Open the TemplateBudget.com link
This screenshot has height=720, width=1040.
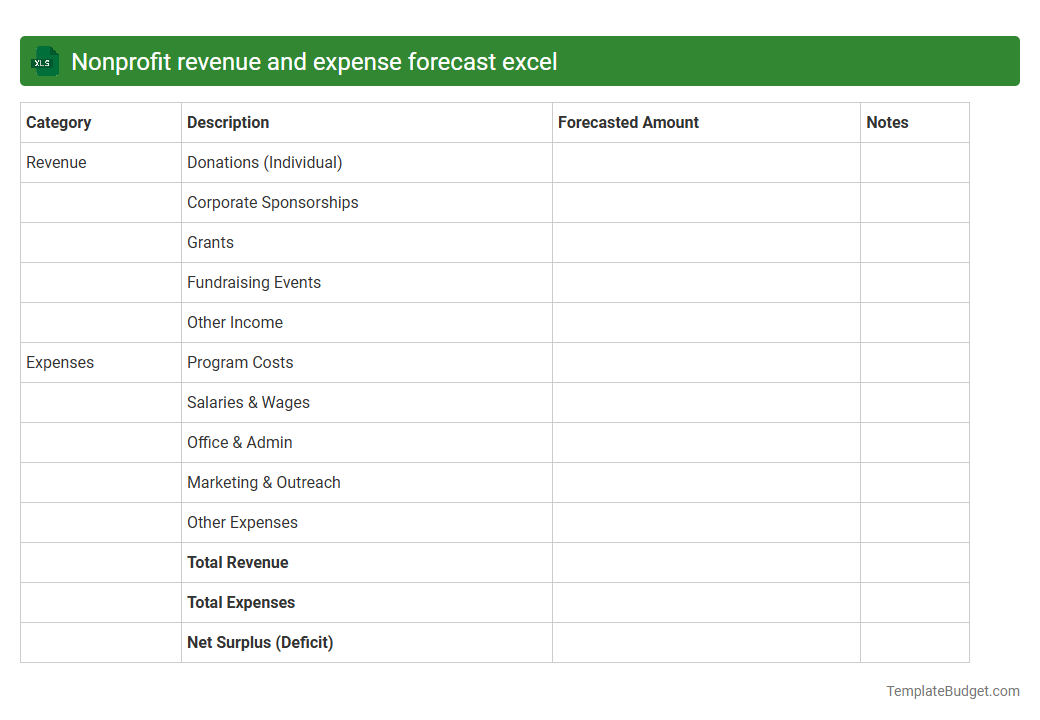(952, 690)
